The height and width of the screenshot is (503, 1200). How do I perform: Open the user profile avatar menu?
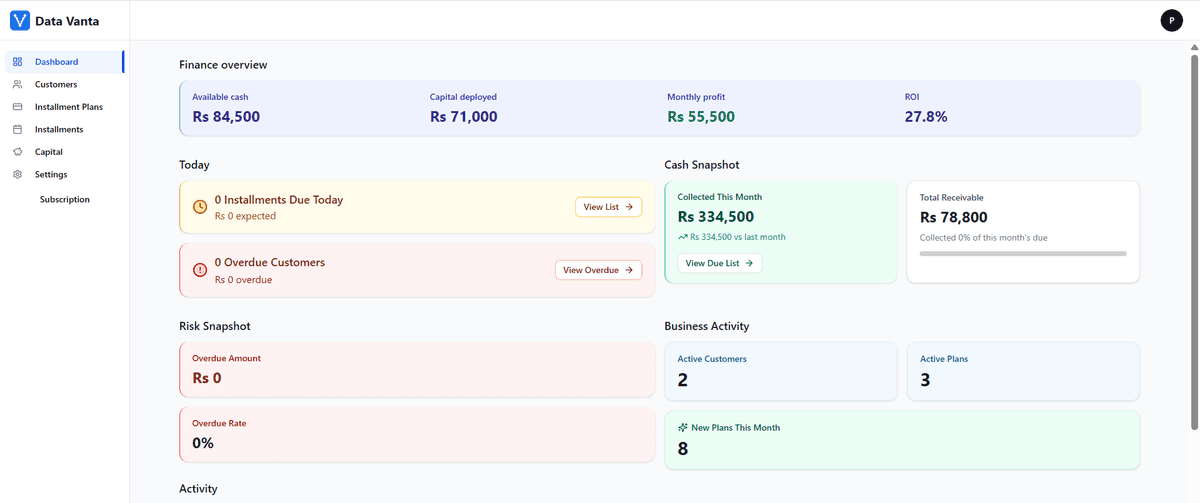[x=1171, y=20]
